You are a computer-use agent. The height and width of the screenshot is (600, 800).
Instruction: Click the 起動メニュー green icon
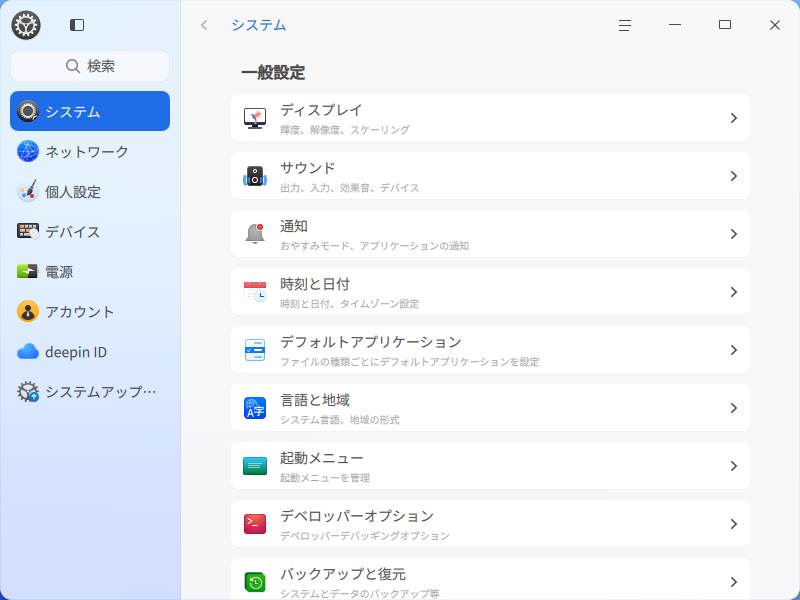(x=255, y=466)
